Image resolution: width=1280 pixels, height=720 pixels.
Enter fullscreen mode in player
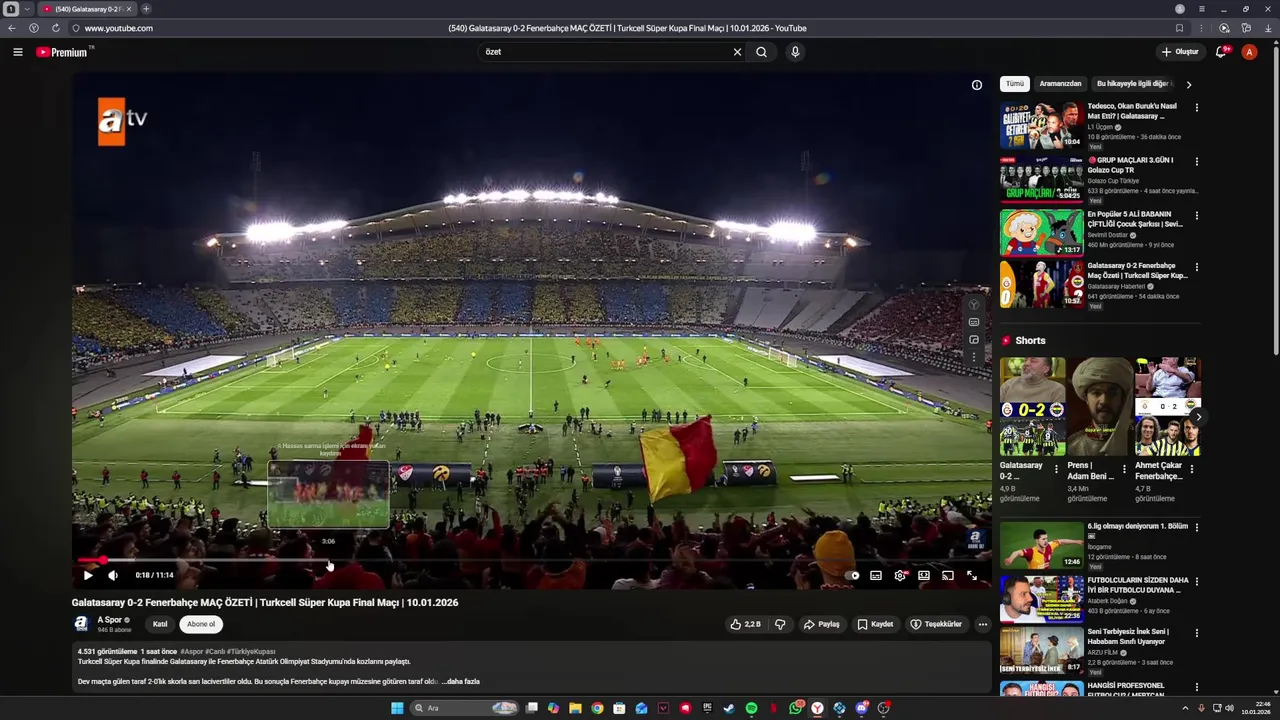[972, 575]
